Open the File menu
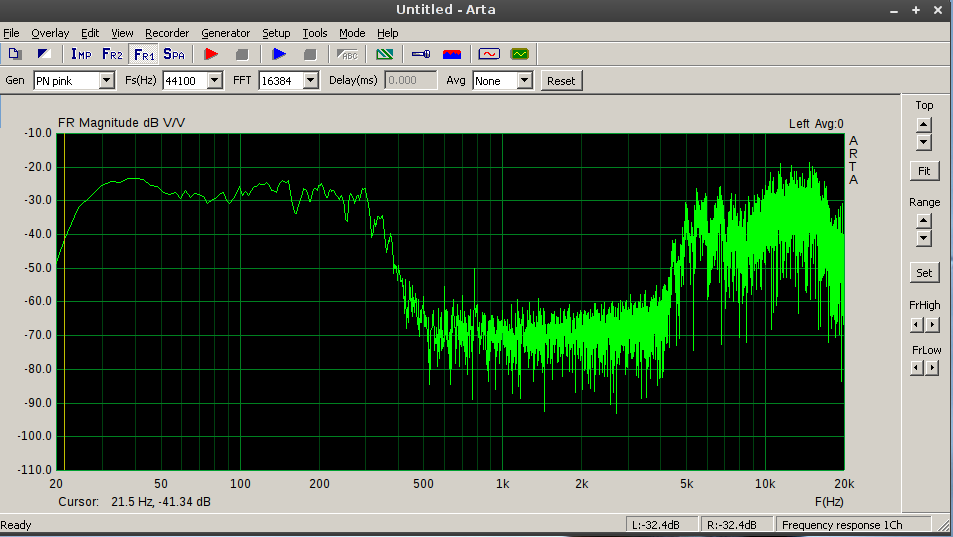The width and height of the screenshot is (953, 537). [x=12, y=33]
